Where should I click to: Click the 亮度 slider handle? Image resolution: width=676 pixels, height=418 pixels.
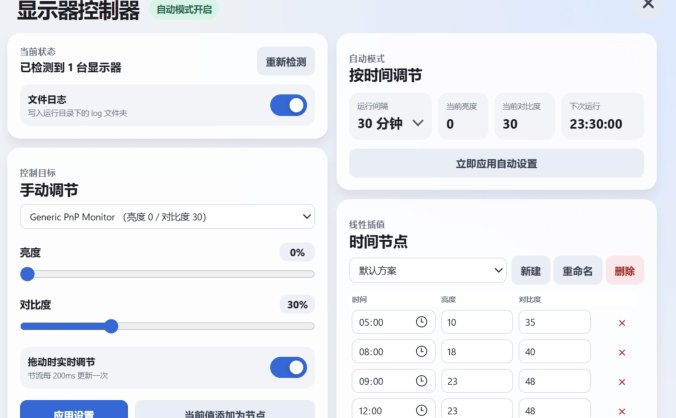[27, 274]
